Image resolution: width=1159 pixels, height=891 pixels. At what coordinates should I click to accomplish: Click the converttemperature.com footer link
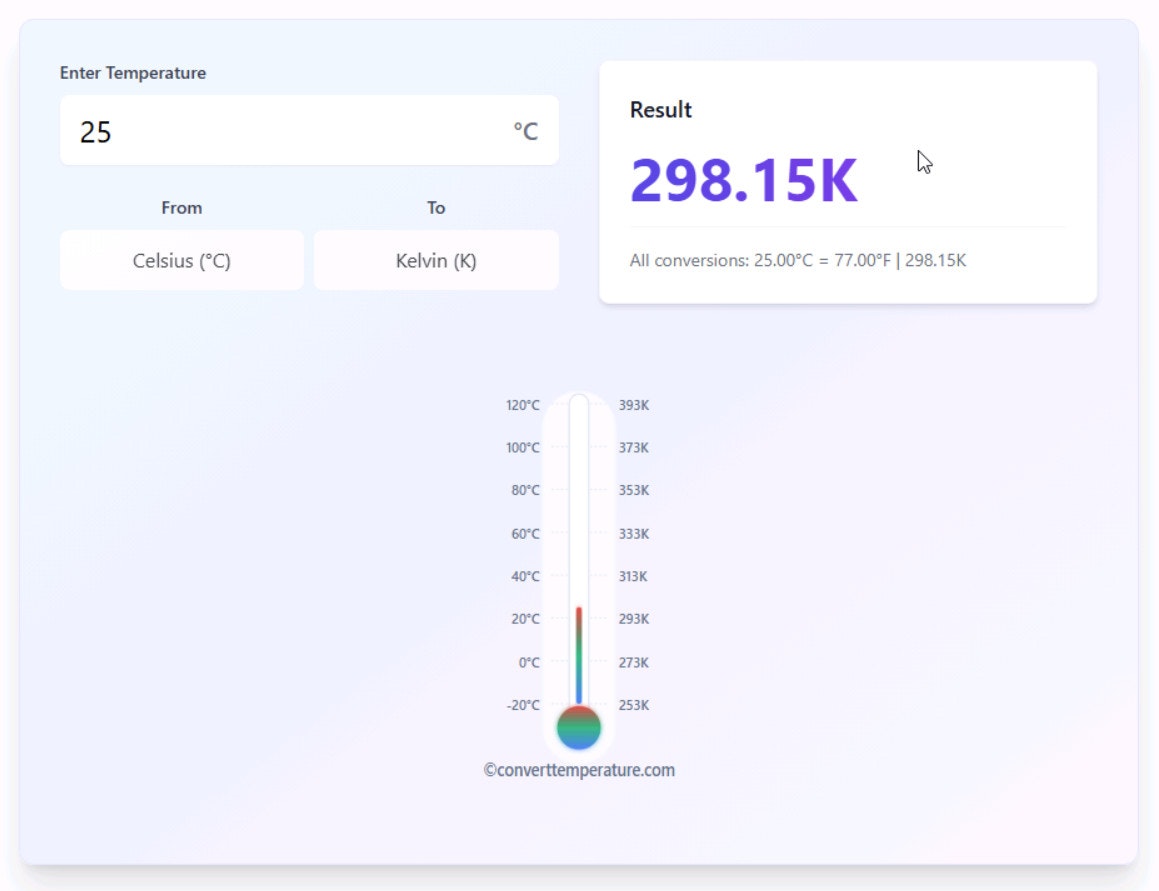pos(579,770)
